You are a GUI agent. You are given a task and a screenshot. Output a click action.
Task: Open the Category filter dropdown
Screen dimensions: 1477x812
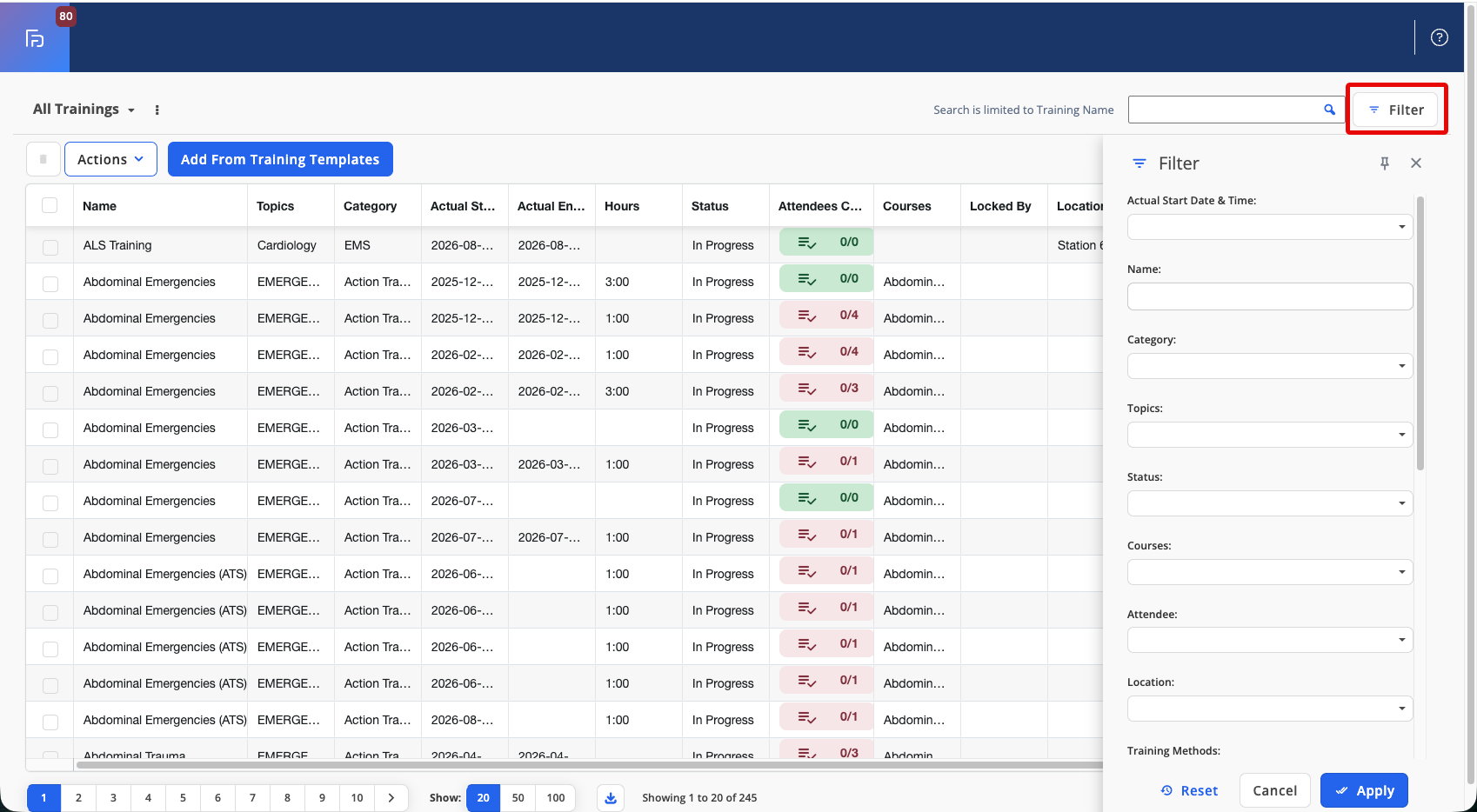pyautogui.click(x=1270, y=366)
